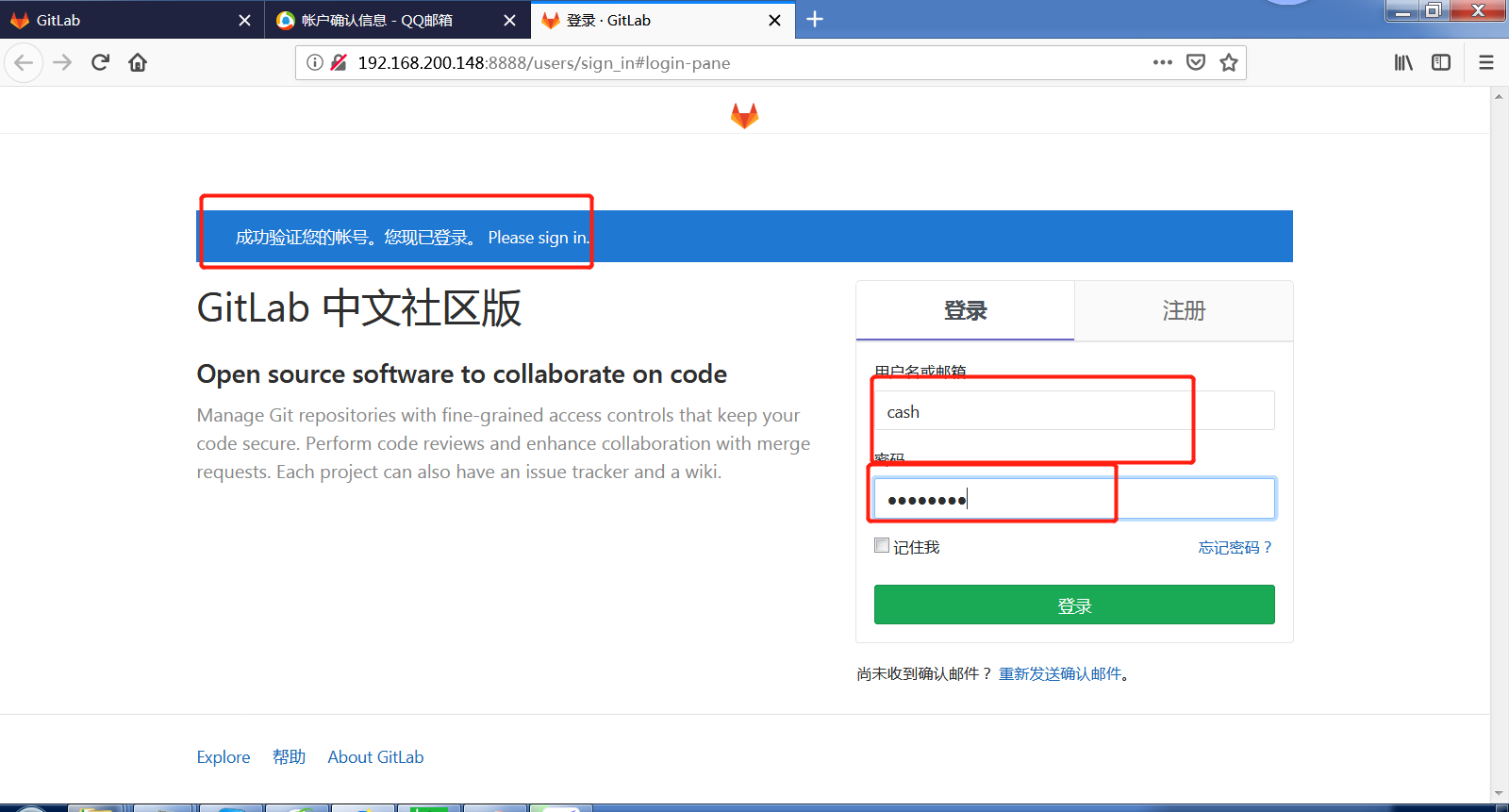
Task: Click the heading GitLab 中文社区版
Action: click(359, 307)
